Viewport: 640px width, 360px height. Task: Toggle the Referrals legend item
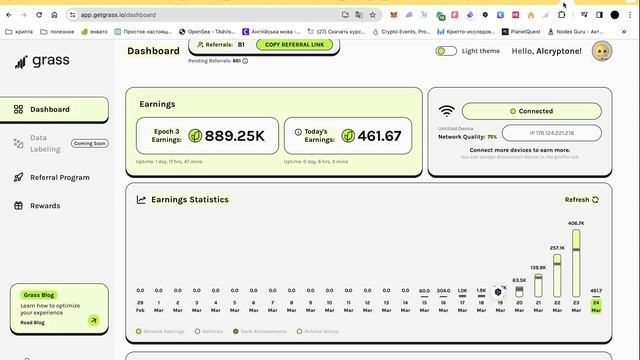tap(209, 331)
